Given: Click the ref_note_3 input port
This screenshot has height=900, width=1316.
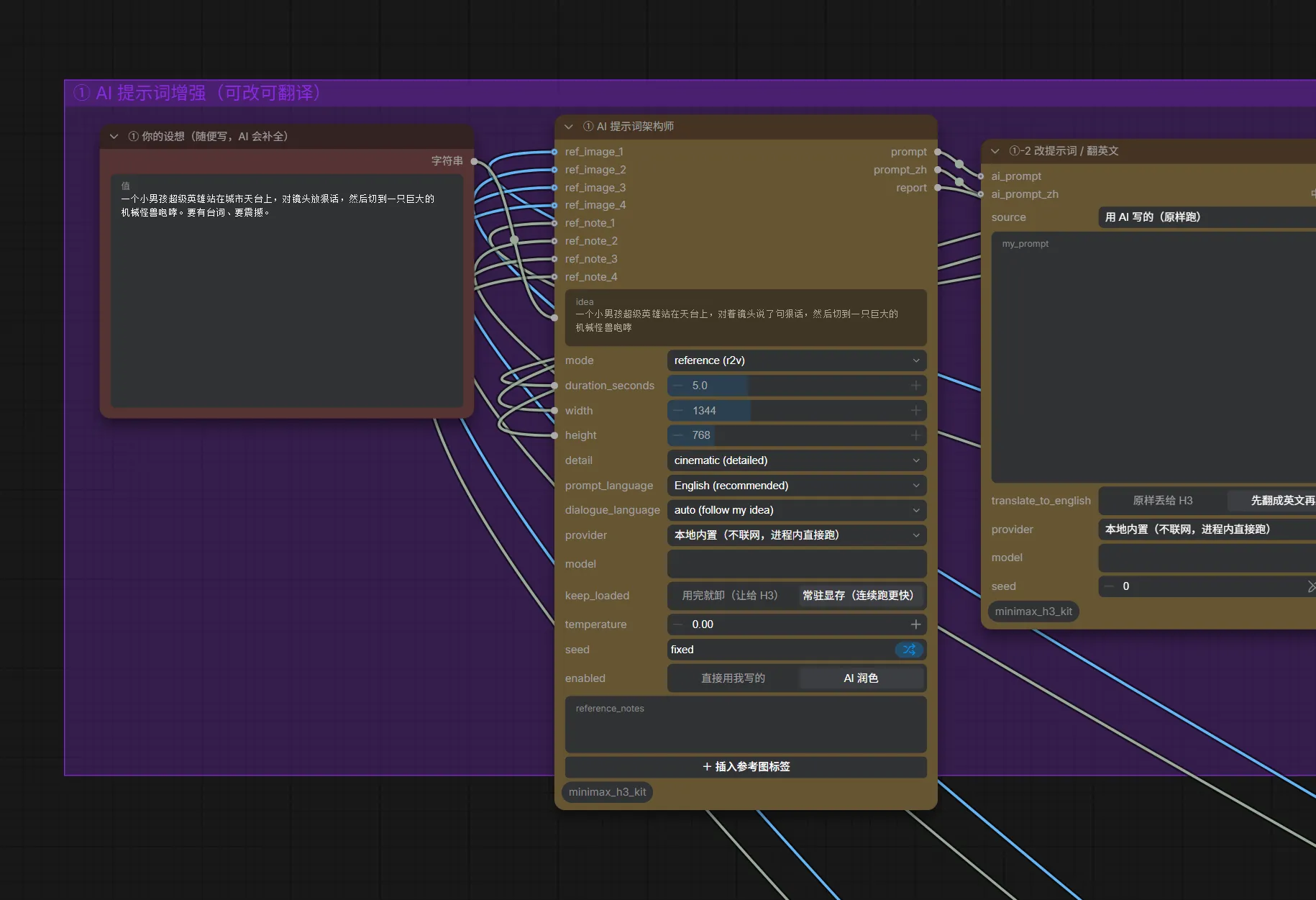Looking at the screenshot, I should pos(554,259).
